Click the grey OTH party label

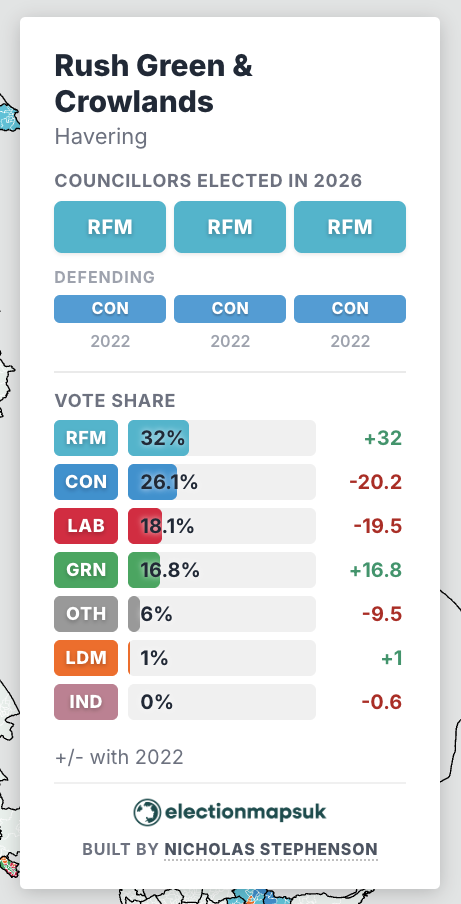click(x=86, y=614)
